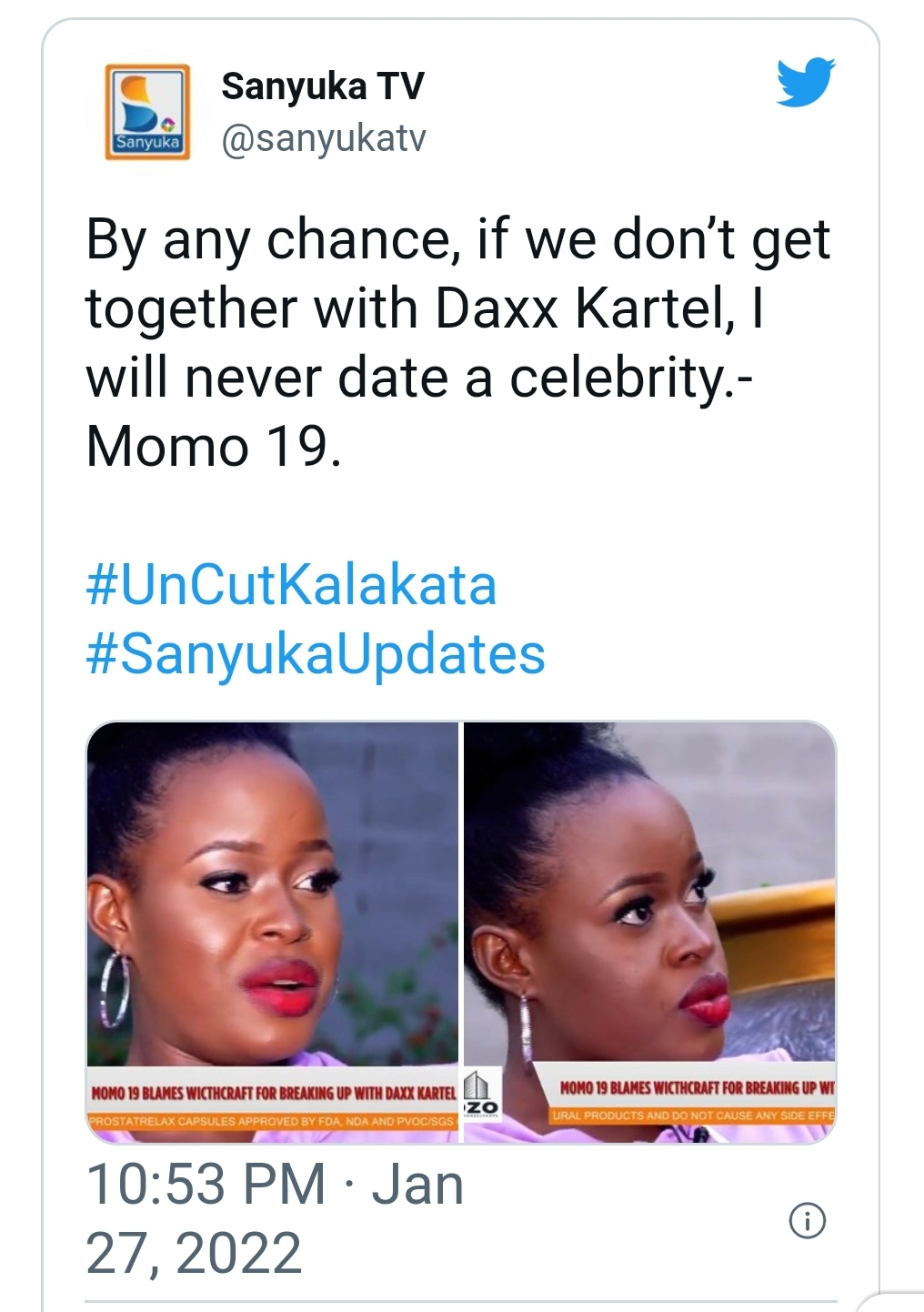This screenshot has height=1312, width=924.
Task: Click the ZO logo between the photos
Action: (480, 1096)
